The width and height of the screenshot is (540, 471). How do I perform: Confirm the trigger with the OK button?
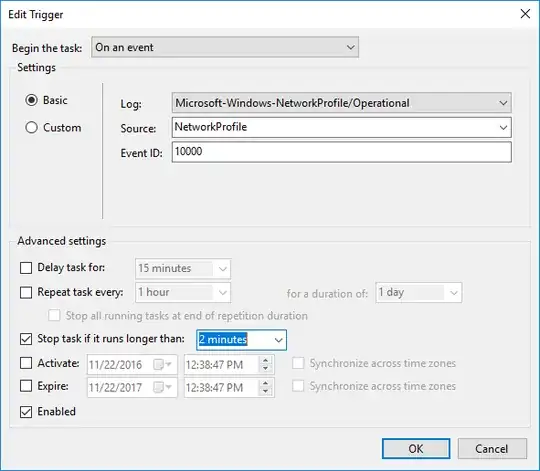pyautogui.click(x=416, y=449)
